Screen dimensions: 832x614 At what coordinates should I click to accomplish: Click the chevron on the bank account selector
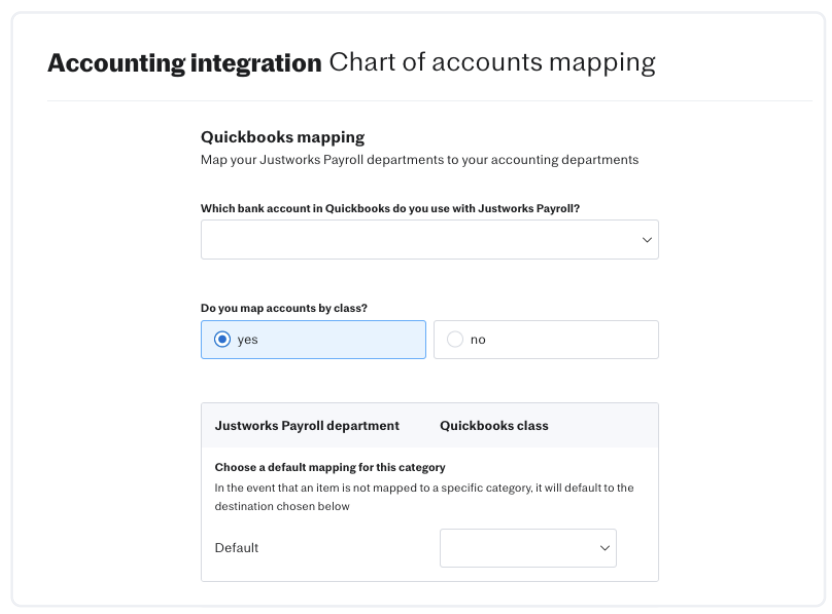click(x=648, y=239)
